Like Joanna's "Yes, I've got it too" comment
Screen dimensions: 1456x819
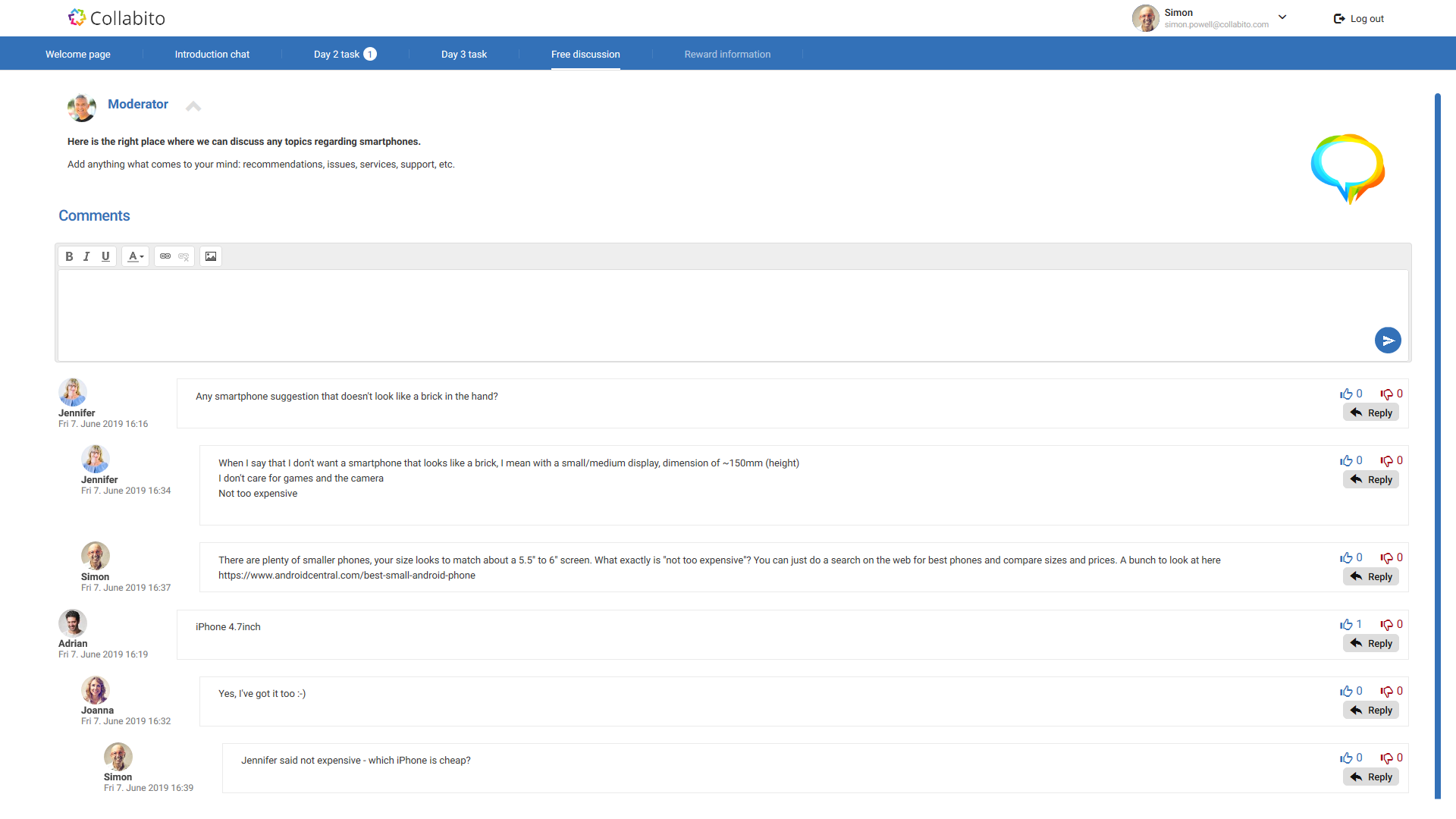[1346, 692]
